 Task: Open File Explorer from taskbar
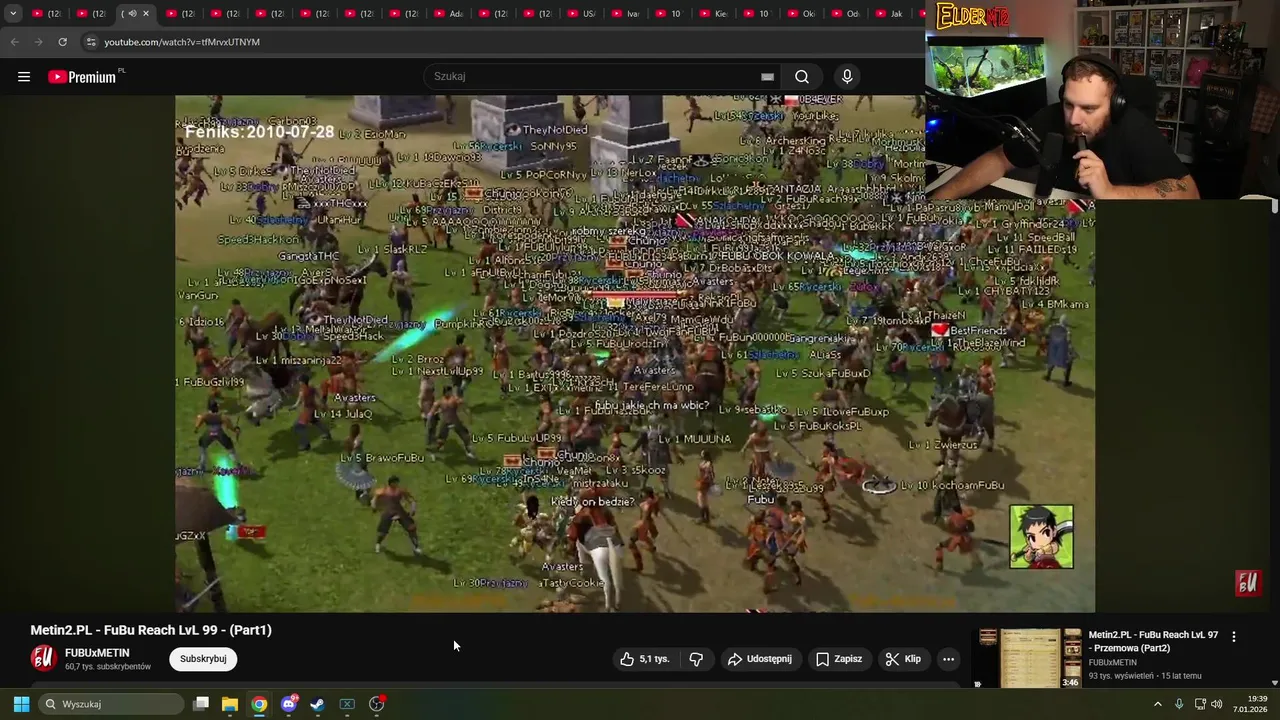230,704
